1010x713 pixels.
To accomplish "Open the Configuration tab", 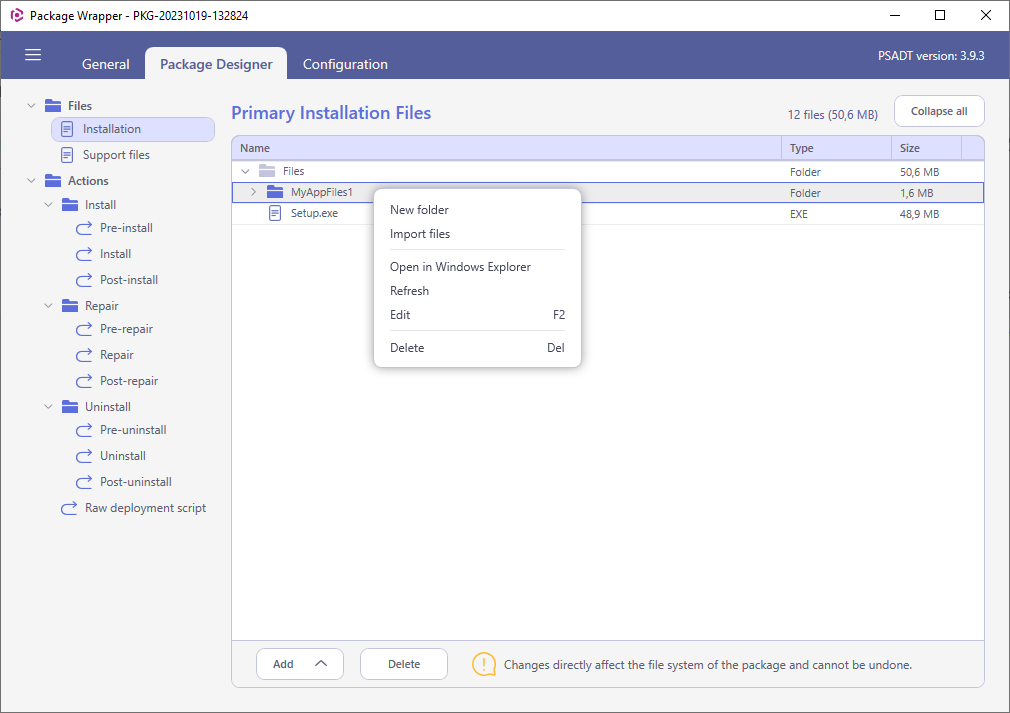I will tap(345, 64).
